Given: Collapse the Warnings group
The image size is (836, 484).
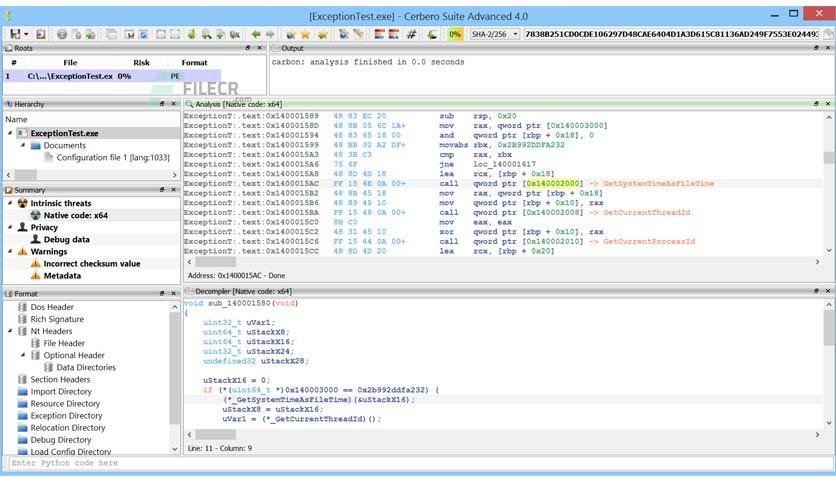Looking at the screenshot, I should (x=10, y=252).
